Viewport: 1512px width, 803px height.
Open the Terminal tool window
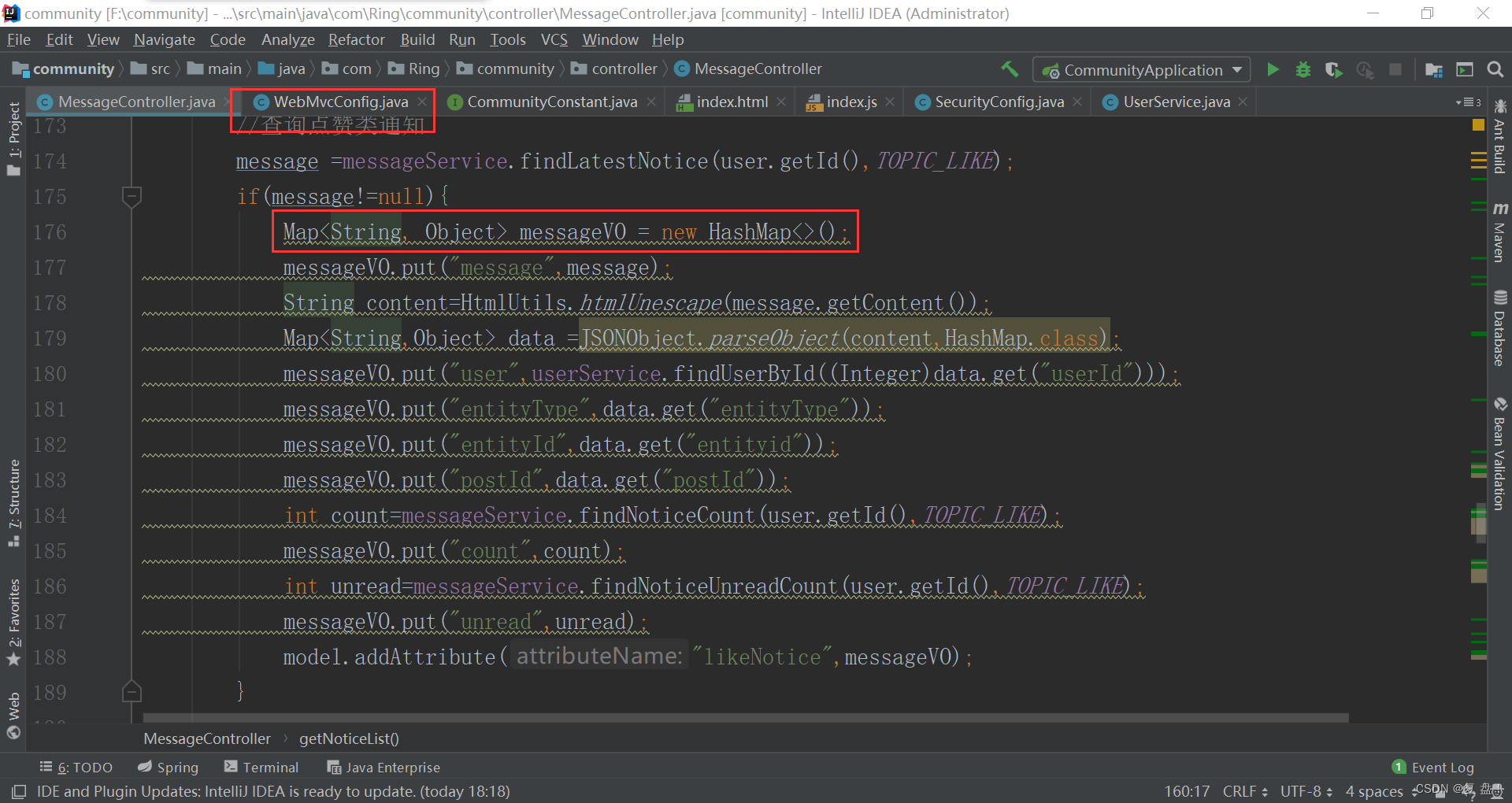coord(261,767)
